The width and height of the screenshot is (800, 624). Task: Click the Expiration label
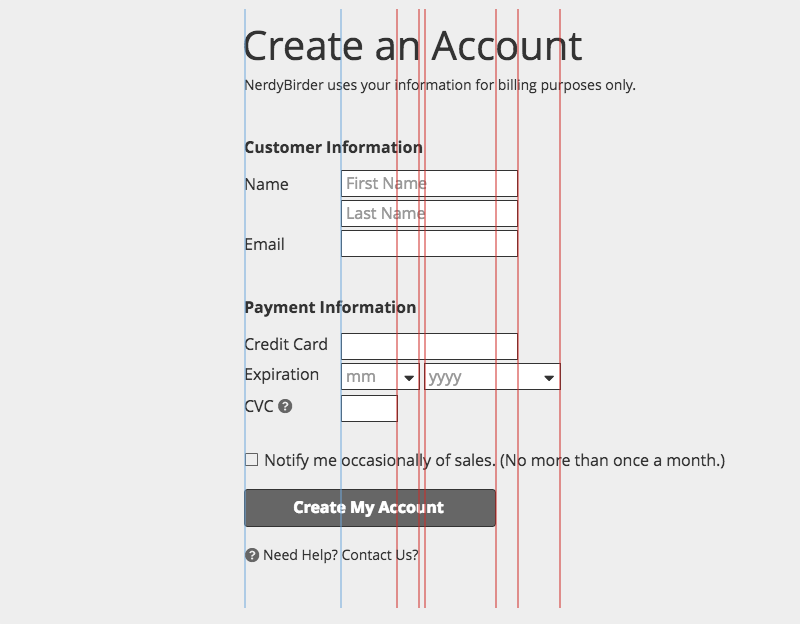[x=282, y=375]
